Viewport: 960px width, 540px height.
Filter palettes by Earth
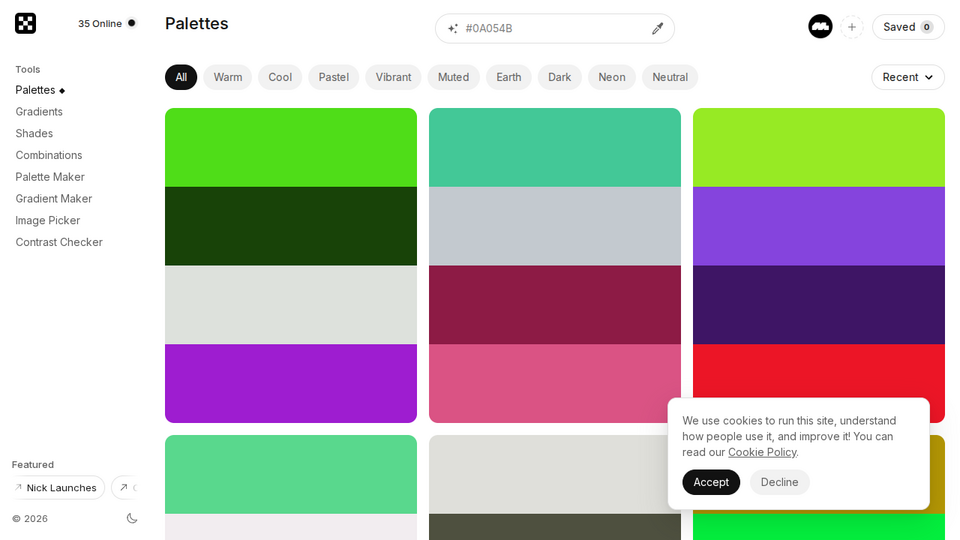(x=508, y=77)
